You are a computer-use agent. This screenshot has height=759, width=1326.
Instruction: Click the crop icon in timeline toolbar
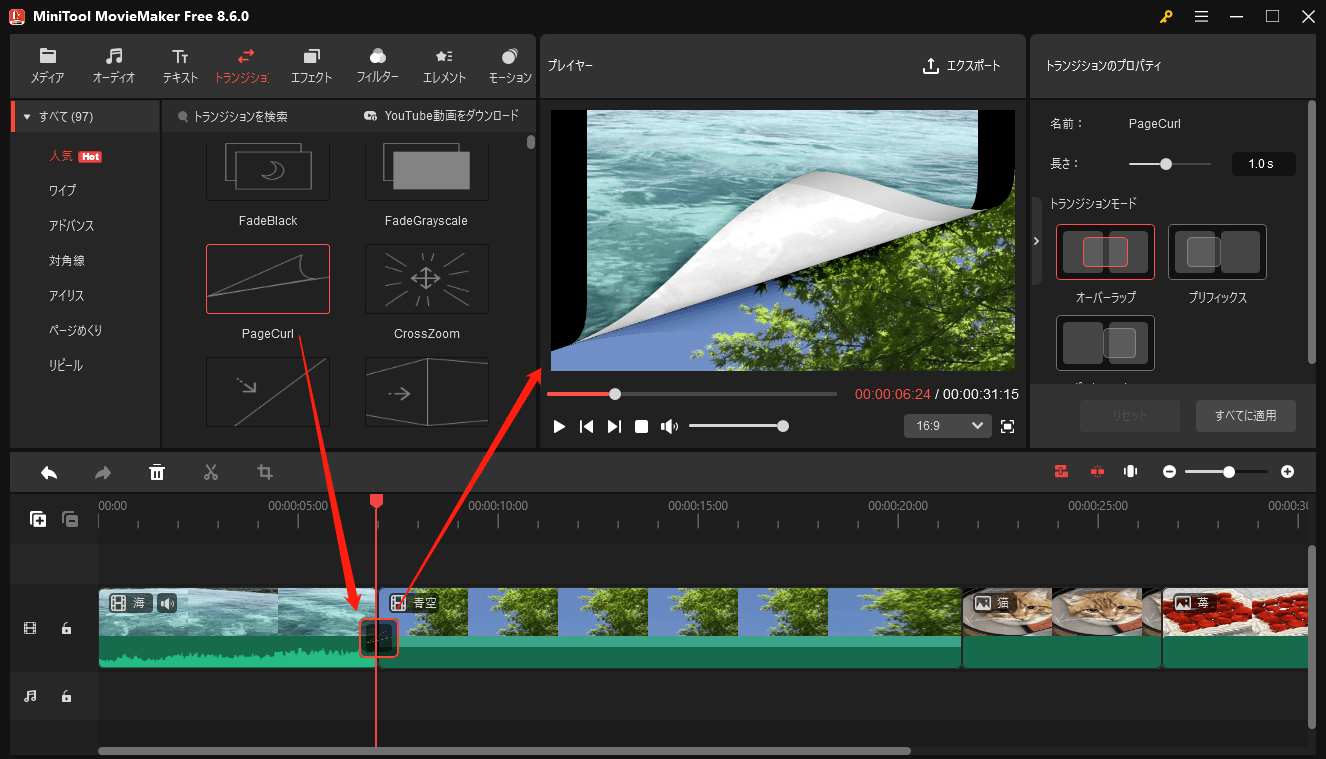(264, 471)
